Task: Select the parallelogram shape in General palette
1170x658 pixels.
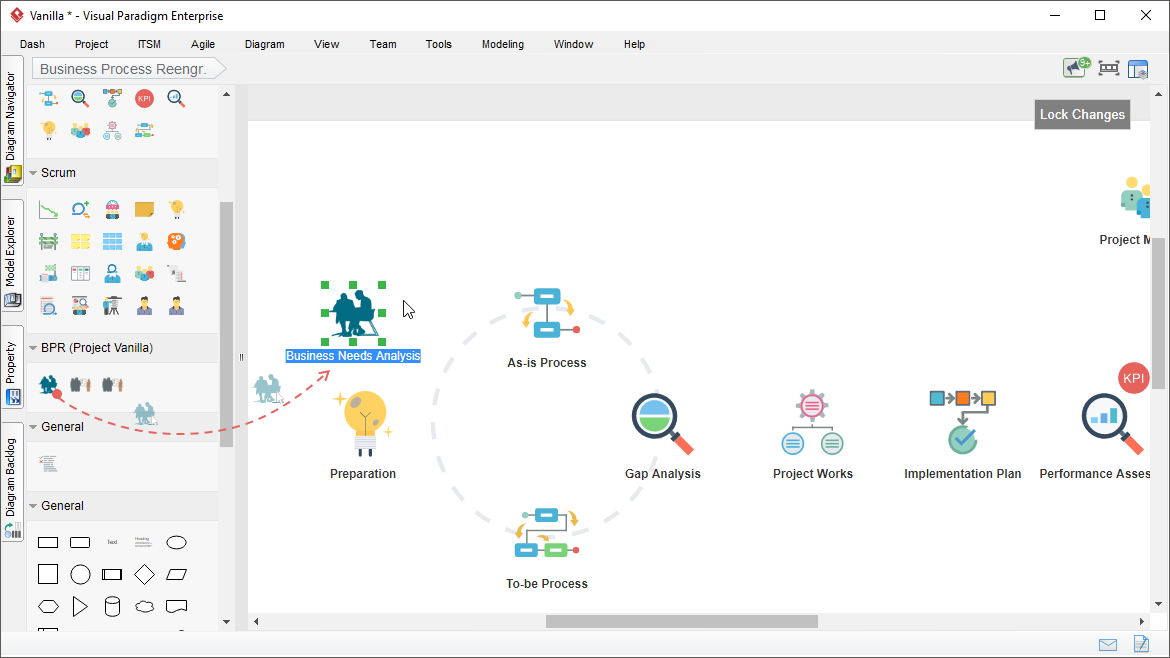Action: [176, 574]
